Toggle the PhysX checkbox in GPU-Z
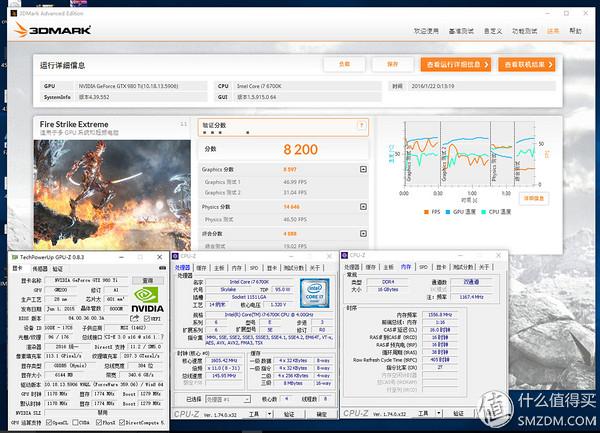Image resolution: width=600 pixels, height=433 pixels. [99, 422]
